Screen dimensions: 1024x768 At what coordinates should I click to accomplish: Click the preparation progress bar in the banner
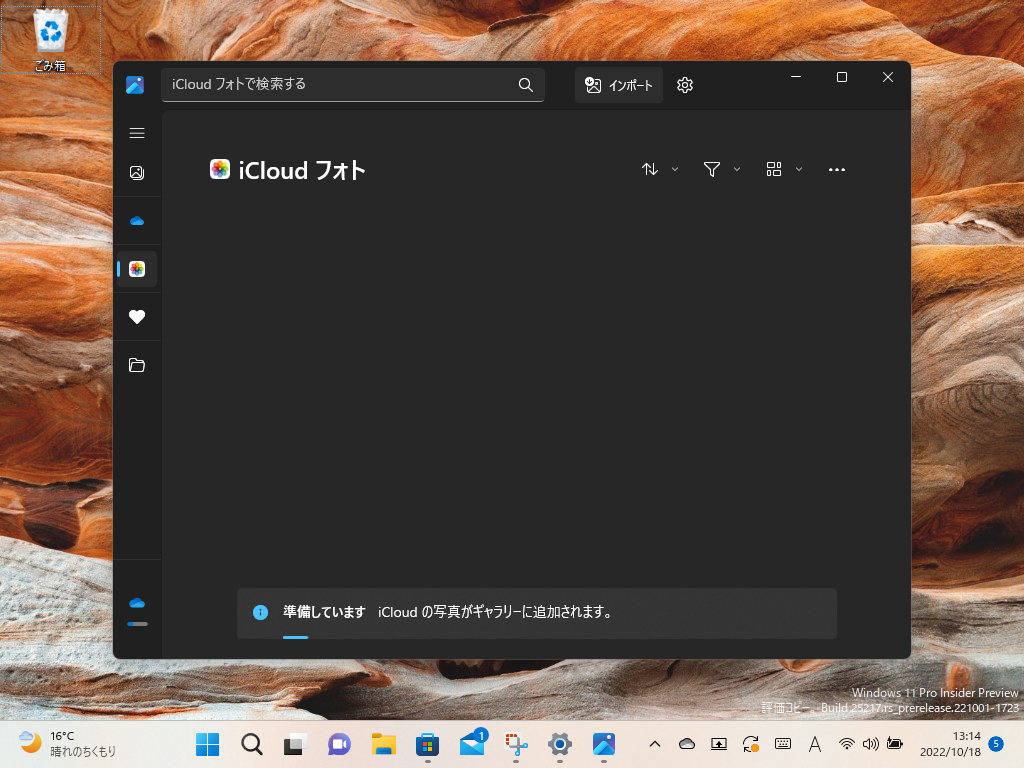(296, 637)
